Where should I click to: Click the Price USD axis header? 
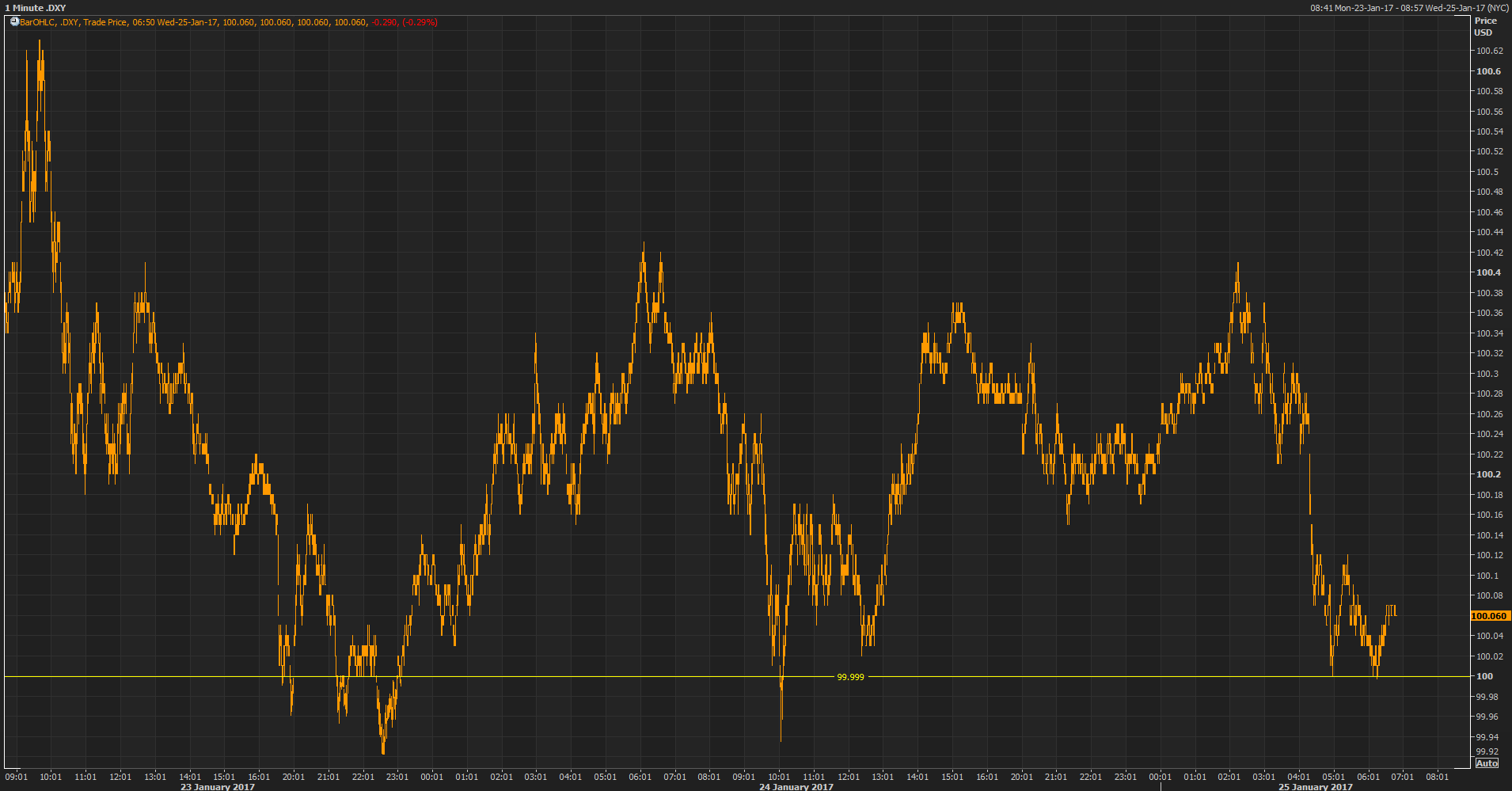point(1485,27)
